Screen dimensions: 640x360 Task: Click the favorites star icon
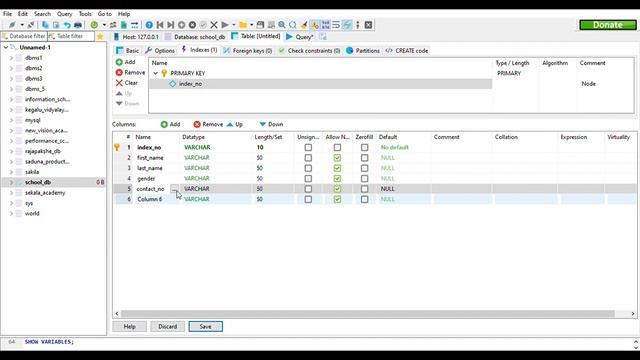pyautogui.click(x=100, y=36)
